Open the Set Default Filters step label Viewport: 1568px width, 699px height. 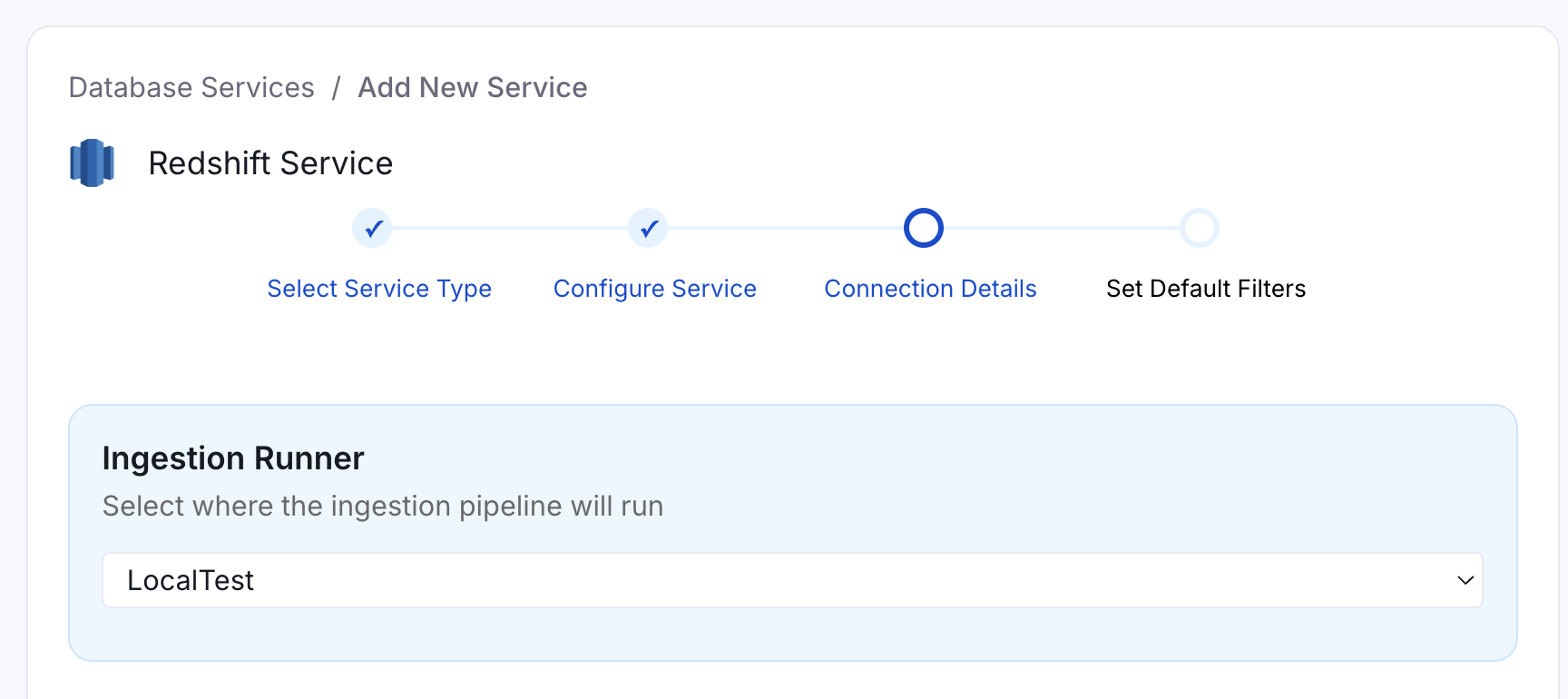click(x=1206, y=289)
